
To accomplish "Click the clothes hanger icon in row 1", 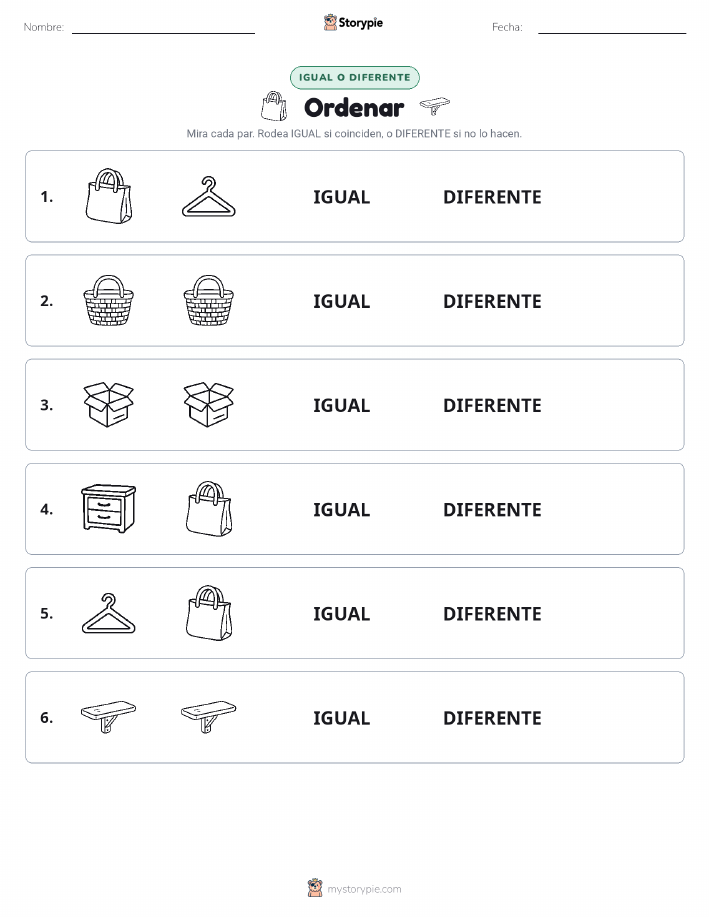I will point(209,197).
